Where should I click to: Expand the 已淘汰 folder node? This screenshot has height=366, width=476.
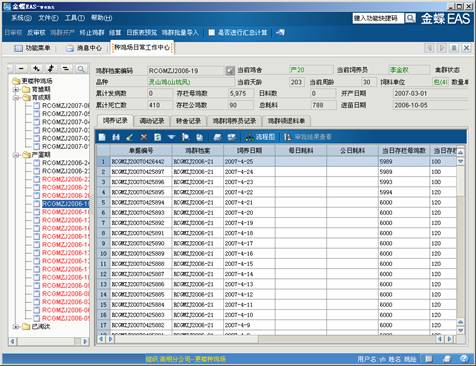tap(16, 327)
